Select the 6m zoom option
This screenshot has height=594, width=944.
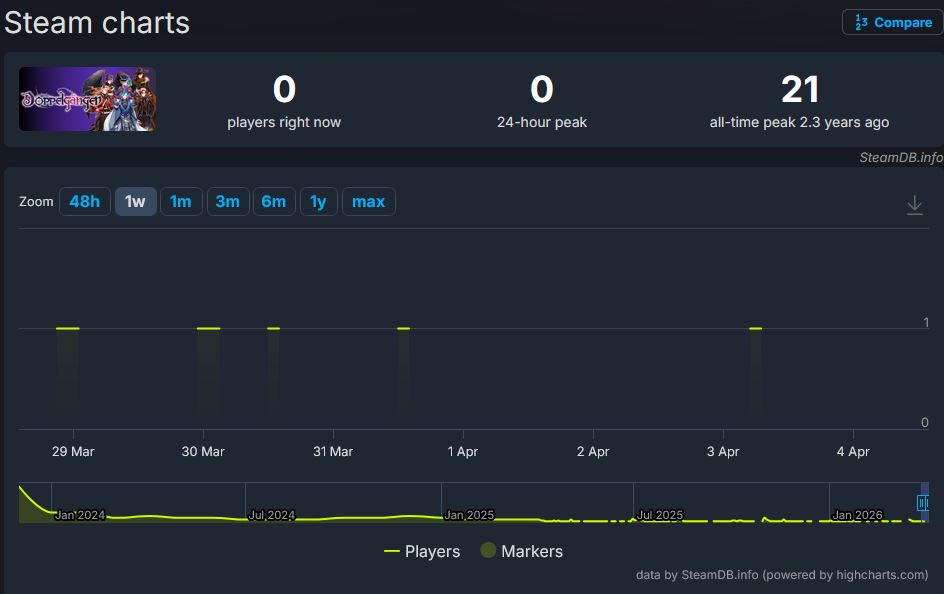coord(274,202)
